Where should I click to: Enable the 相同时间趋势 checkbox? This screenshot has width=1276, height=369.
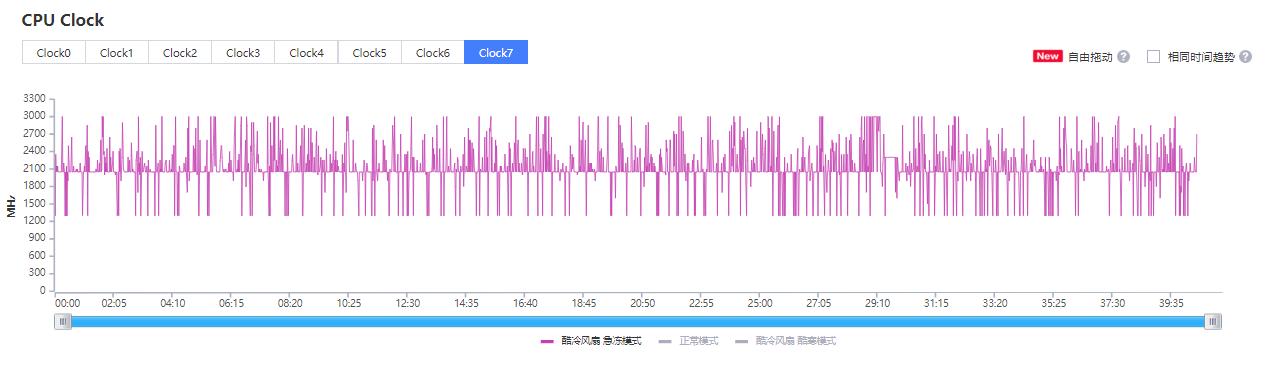(1153, 57)
